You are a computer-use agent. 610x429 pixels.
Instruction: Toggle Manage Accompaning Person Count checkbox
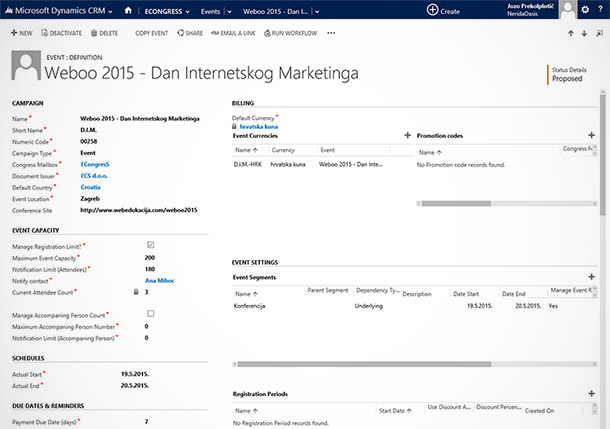(151, 313)
